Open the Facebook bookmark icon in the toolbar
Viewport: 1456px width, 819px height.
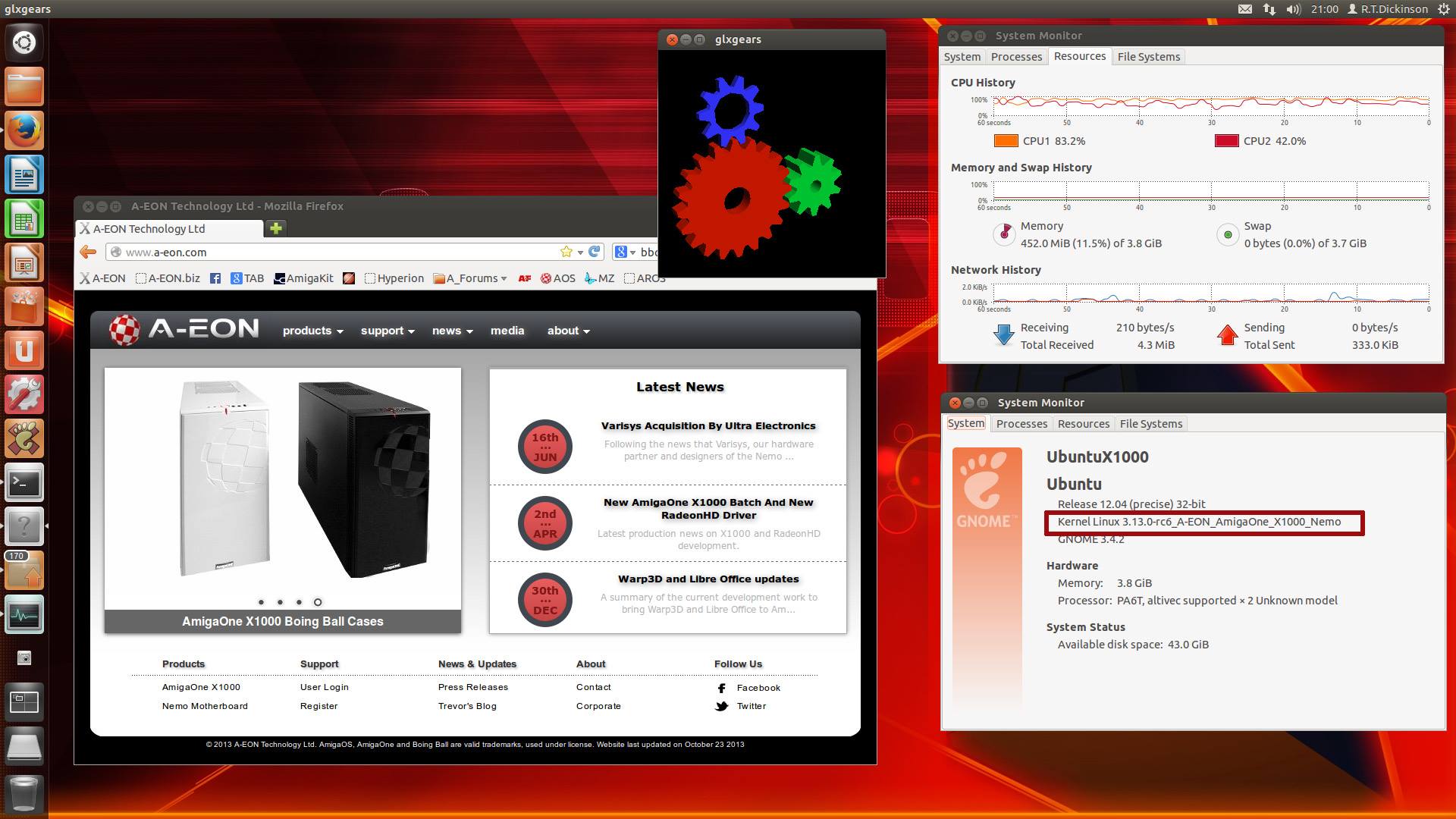coord(215,278)
